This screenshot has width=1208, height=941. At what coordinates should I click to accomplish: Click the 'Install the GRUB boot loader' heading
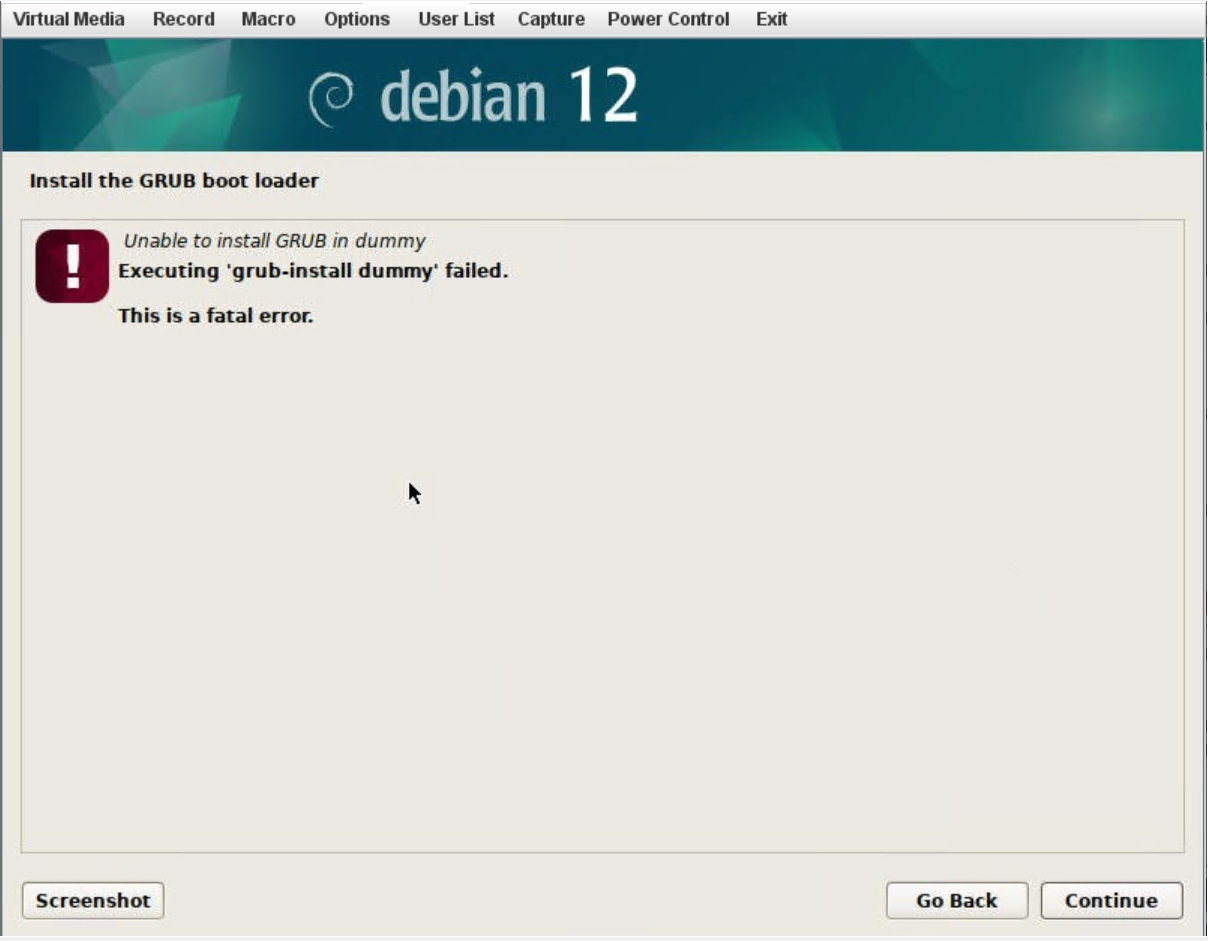pyautogui.click(x=174, y=181)
